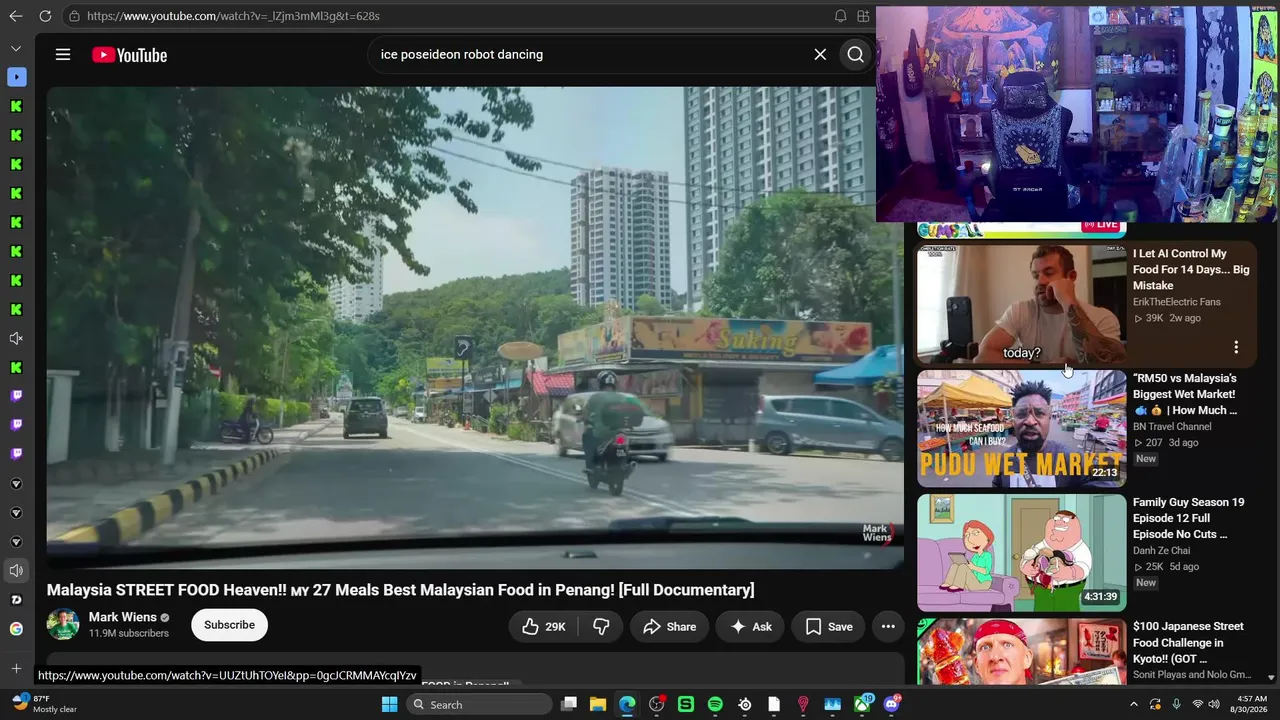Viewport: 1280px width, 720px height.
Task: Switch to the Google tab in the sidebar
Action: (x=16, y=629)
